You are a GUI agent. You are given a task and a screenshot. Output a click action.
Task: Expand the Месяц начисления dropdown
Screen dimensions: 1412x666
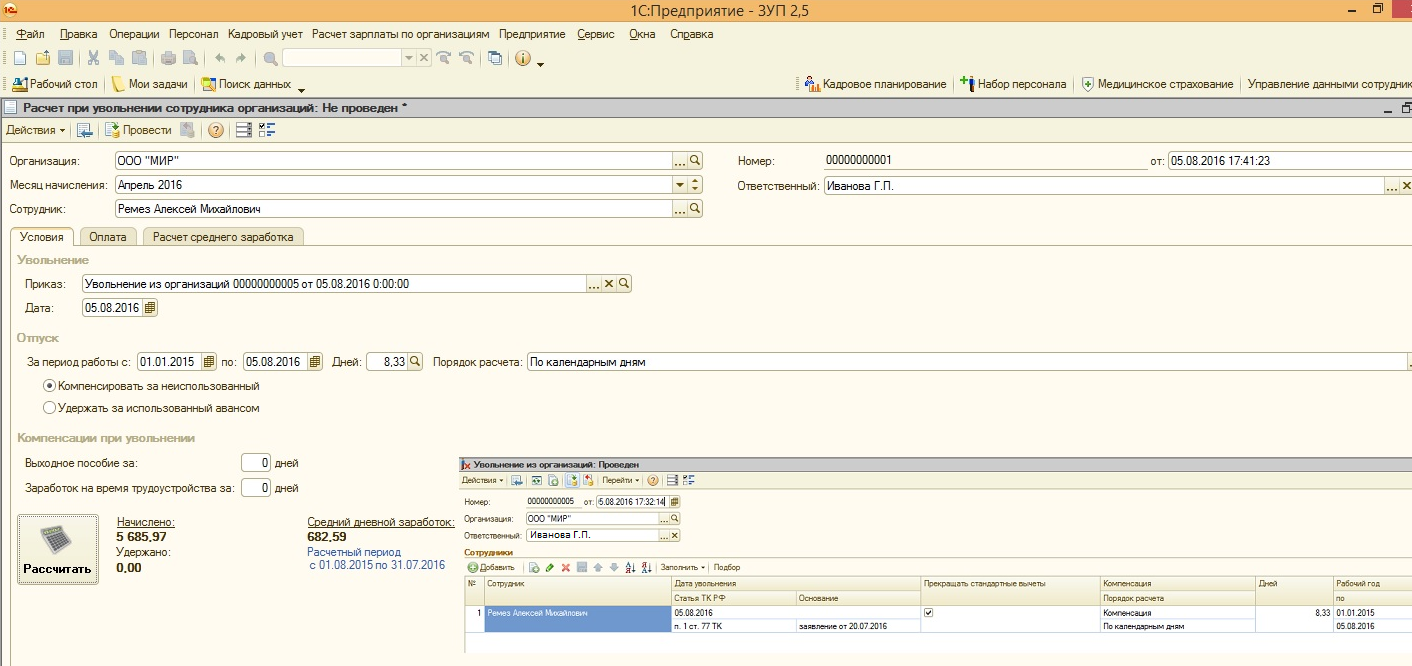coord(680,185)
